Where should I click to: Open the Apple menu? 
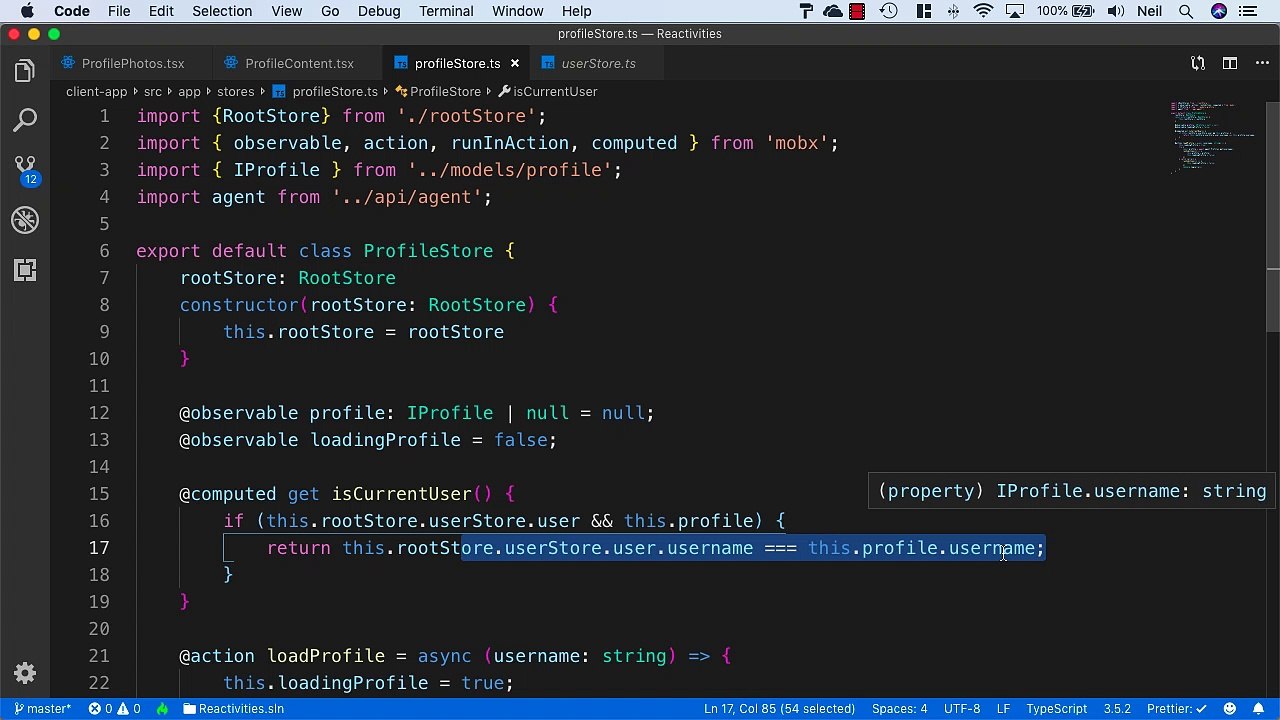[x=27, y=11]
